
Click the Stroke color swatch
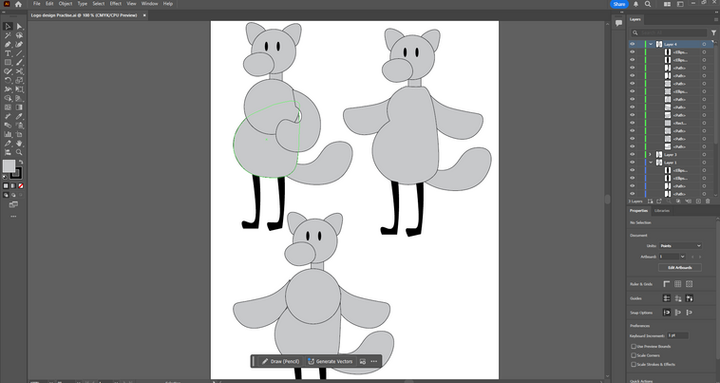click(x=17, y=173)
